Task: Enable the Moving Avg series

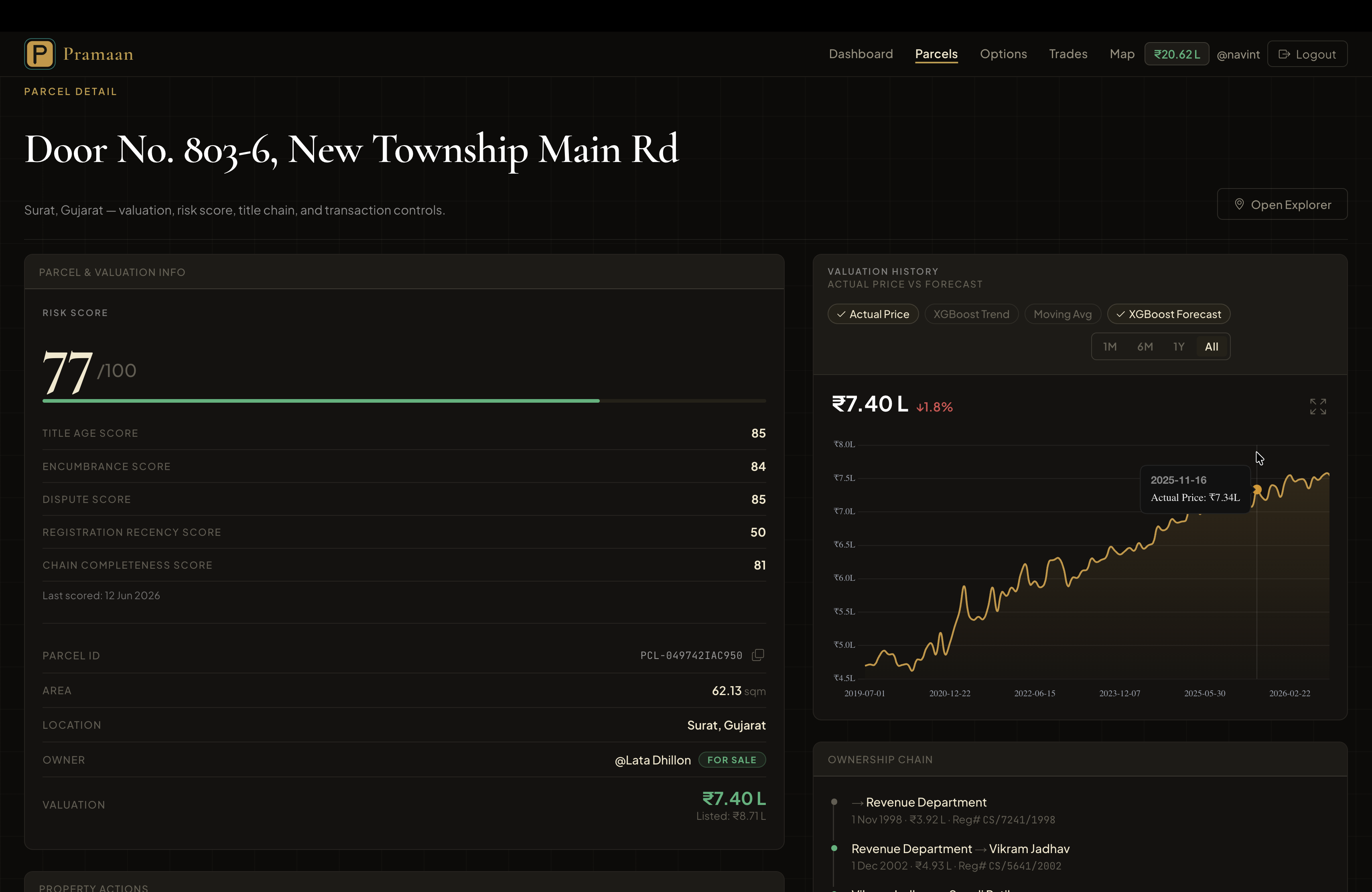Action: [x=1062, y=314]
